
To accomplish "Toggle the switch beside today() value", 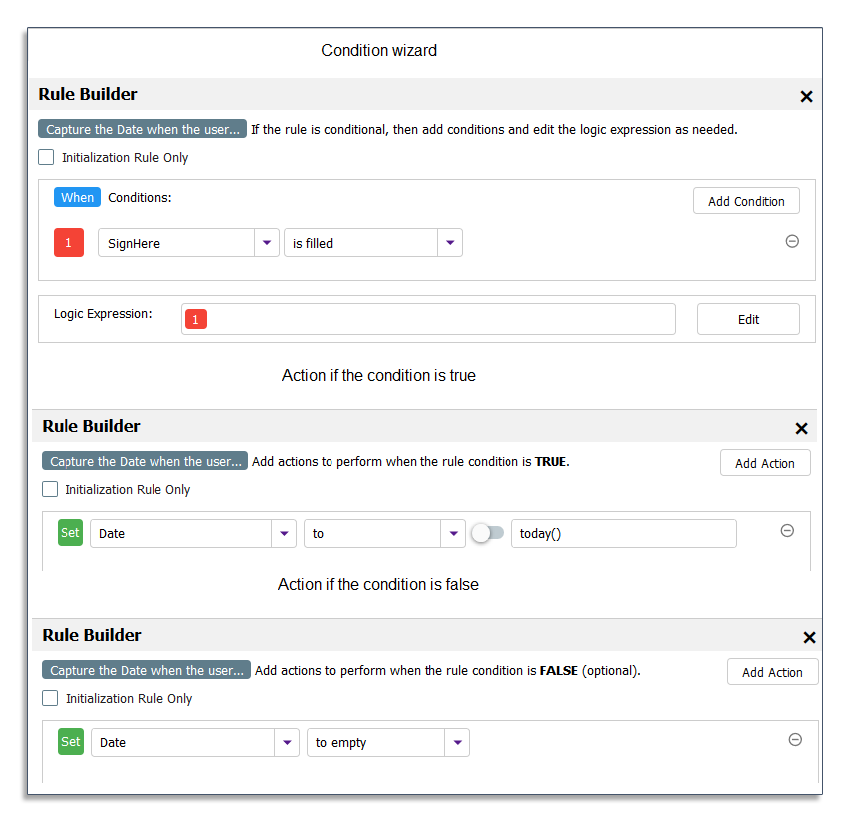I will tap(487, 533).
